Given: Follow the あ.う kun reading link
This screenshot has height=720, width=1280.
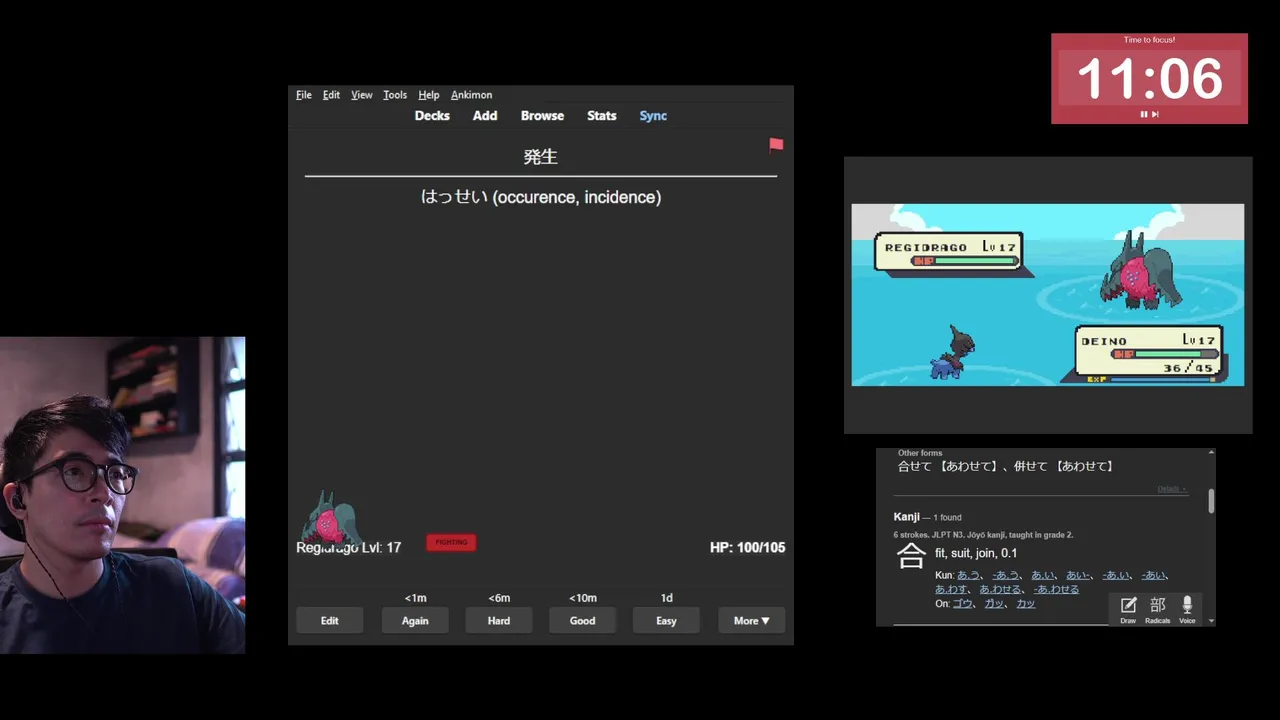Looking at the screenshot, I should pos(968,575).
